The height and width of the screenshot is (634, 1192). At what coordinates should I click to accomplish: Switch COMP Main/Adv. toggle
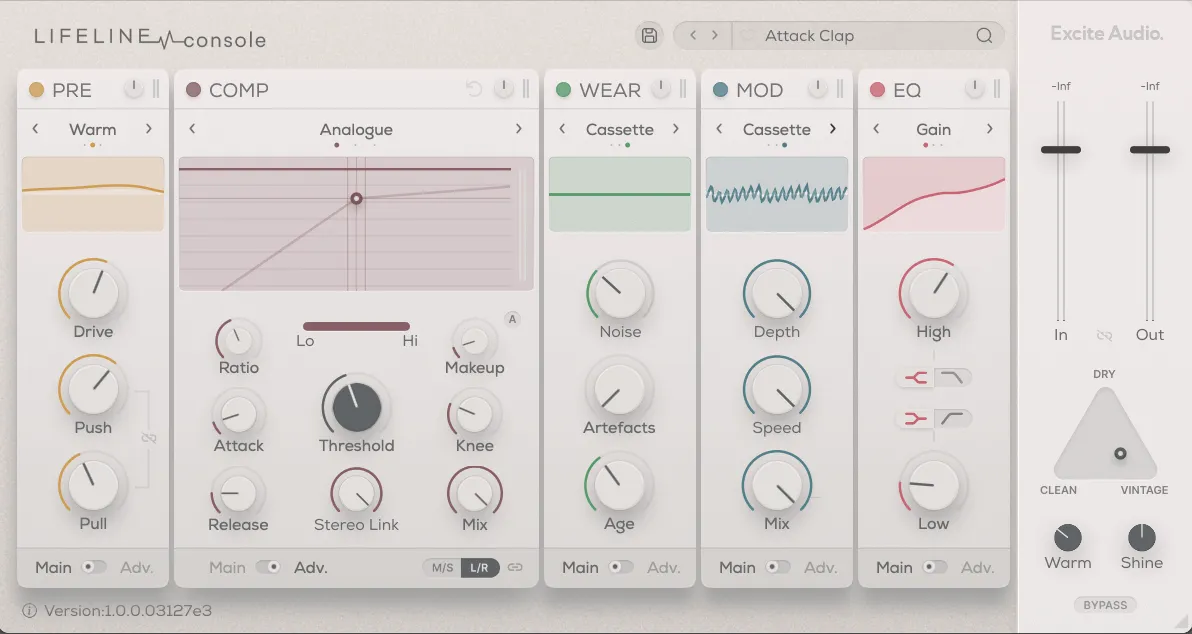(x=268, y=567)
